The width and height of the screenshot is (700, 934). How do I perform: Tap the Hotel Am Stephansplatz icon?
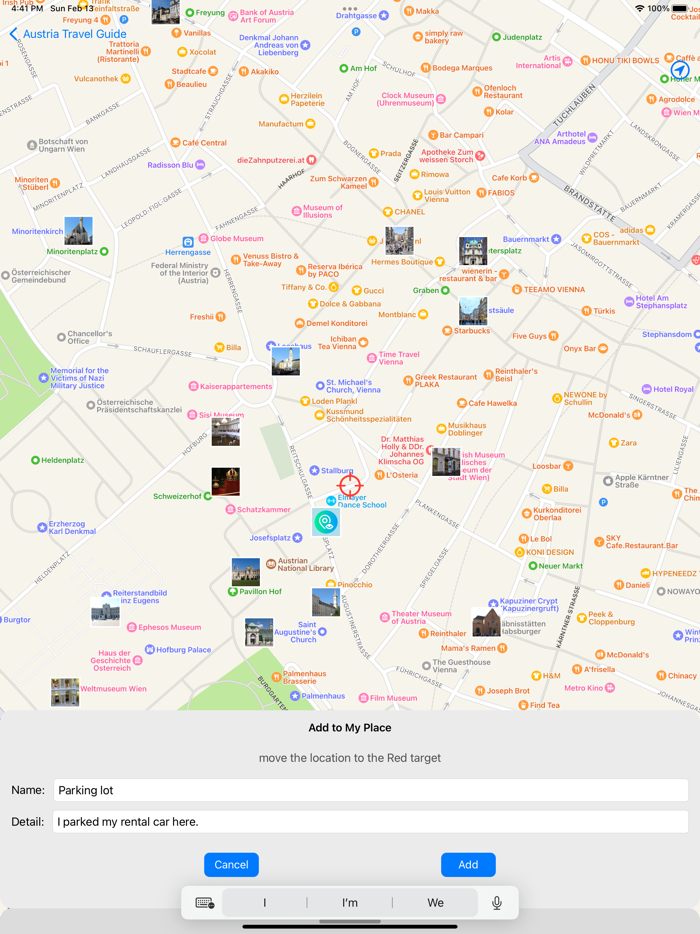coord(629,301)
